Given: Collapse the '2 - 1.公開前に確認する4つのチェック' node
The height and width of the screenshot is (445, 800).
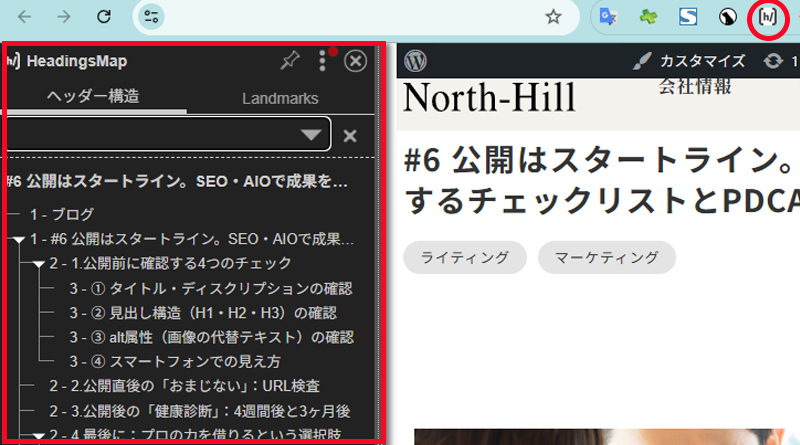Looking at the screenshot, I should click(x=38, y=264).
